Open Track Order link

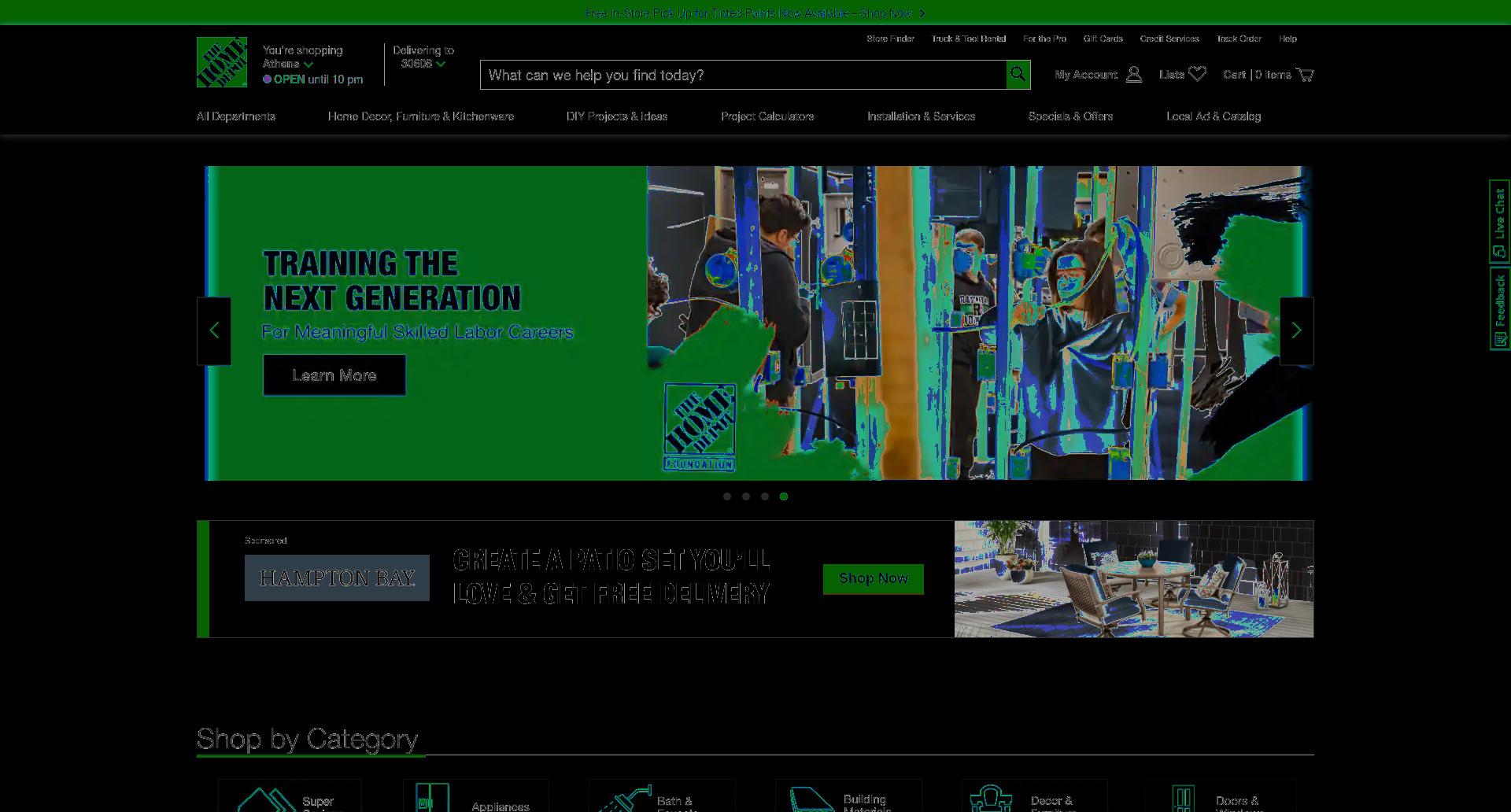point(1239,39)
